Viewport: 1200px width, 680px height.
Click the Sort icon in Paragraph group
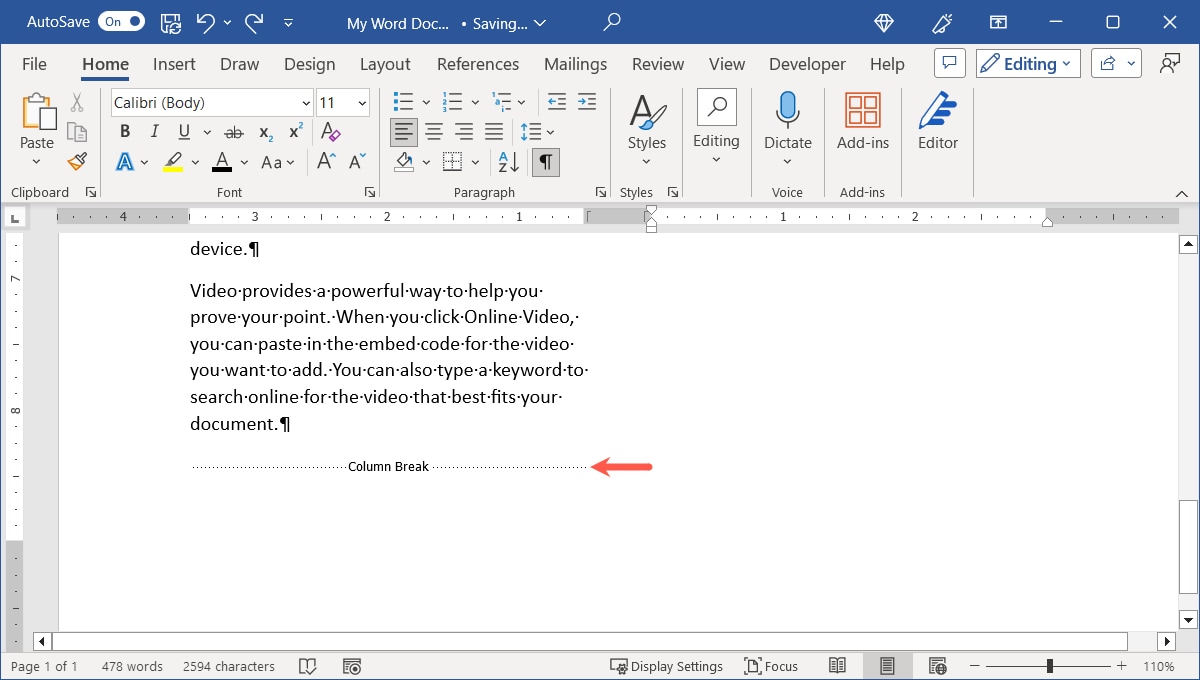click(x=507, y=161)
